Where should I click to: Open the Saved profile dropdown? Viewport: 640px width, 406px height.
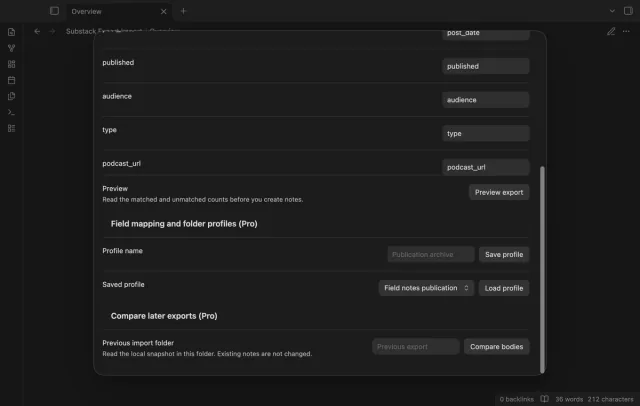(x=426, y=288)
